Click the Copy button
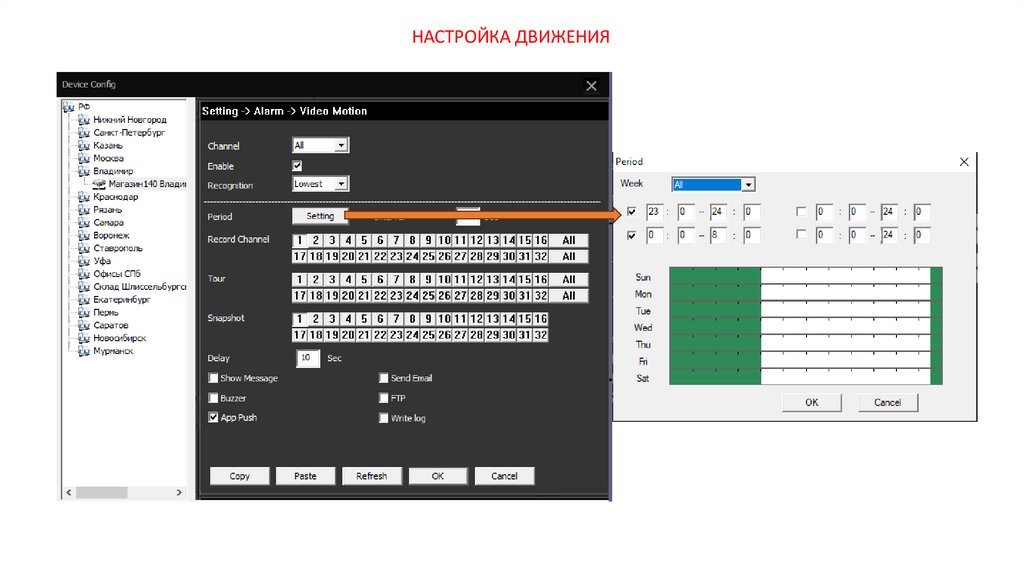 coord(240,476)
